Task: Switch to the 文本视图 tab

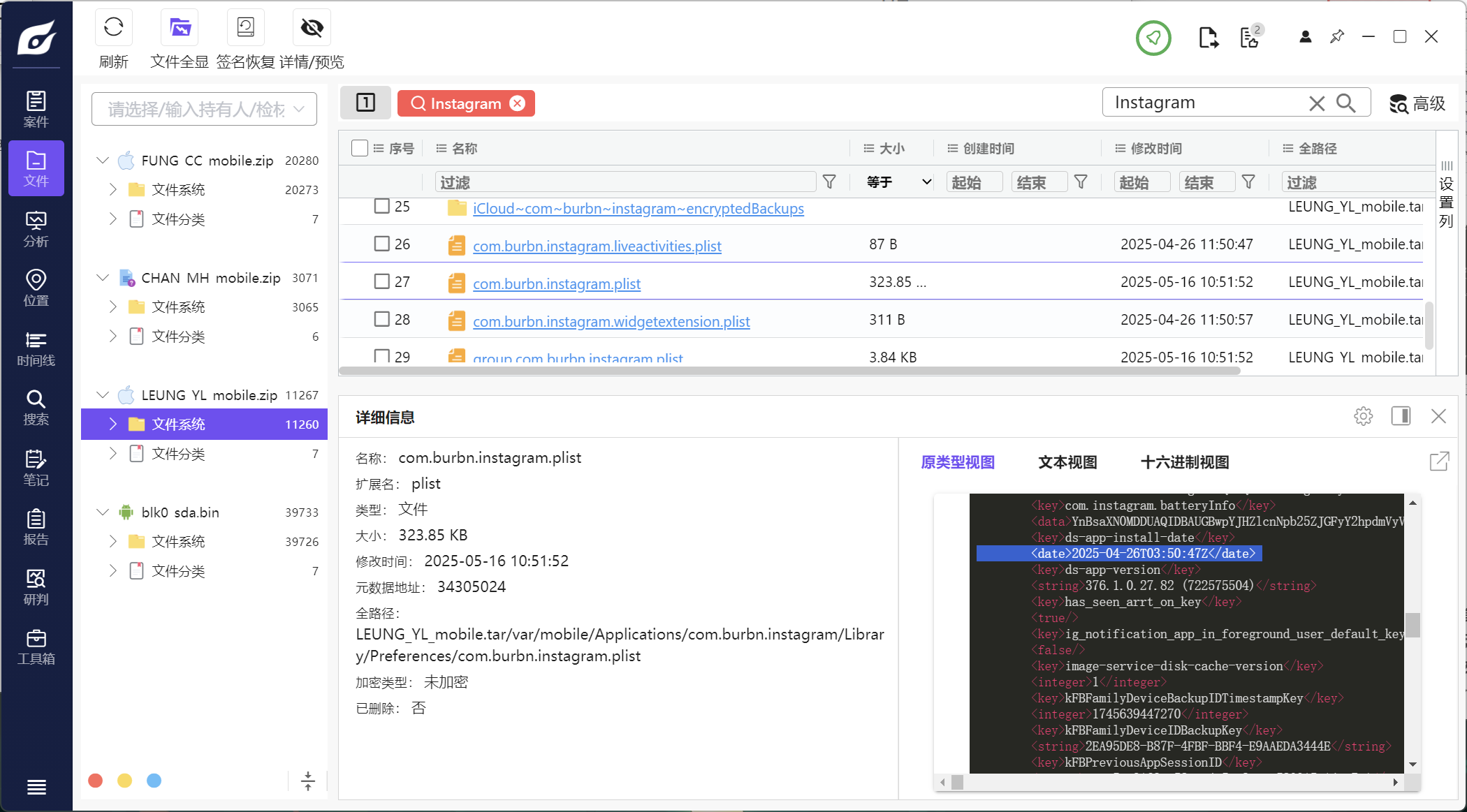Action: pos(1067,462)
